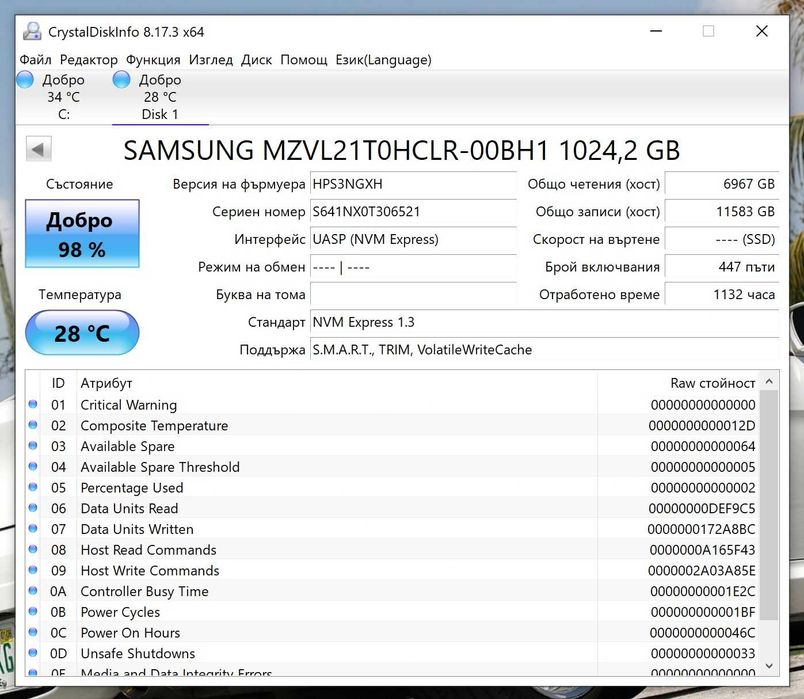The width and height of the screenshot is (804, 699).
Task: Click the rotation rate value ---- (SSD)
Action: click(x=722, y=239)
